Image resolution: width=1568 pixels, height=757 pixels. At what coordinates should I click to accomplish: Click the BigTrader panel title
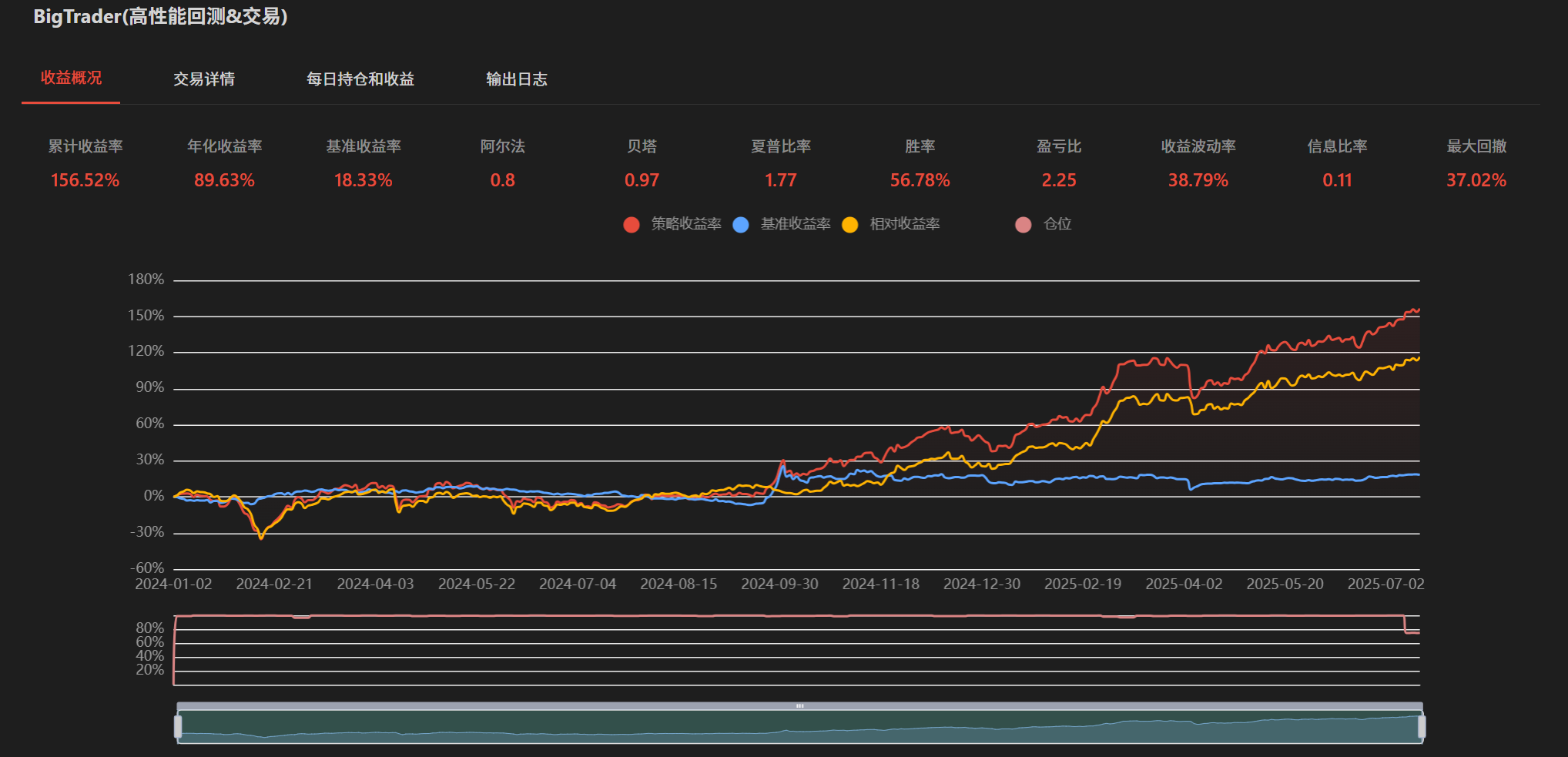click(x=160, y=17)
